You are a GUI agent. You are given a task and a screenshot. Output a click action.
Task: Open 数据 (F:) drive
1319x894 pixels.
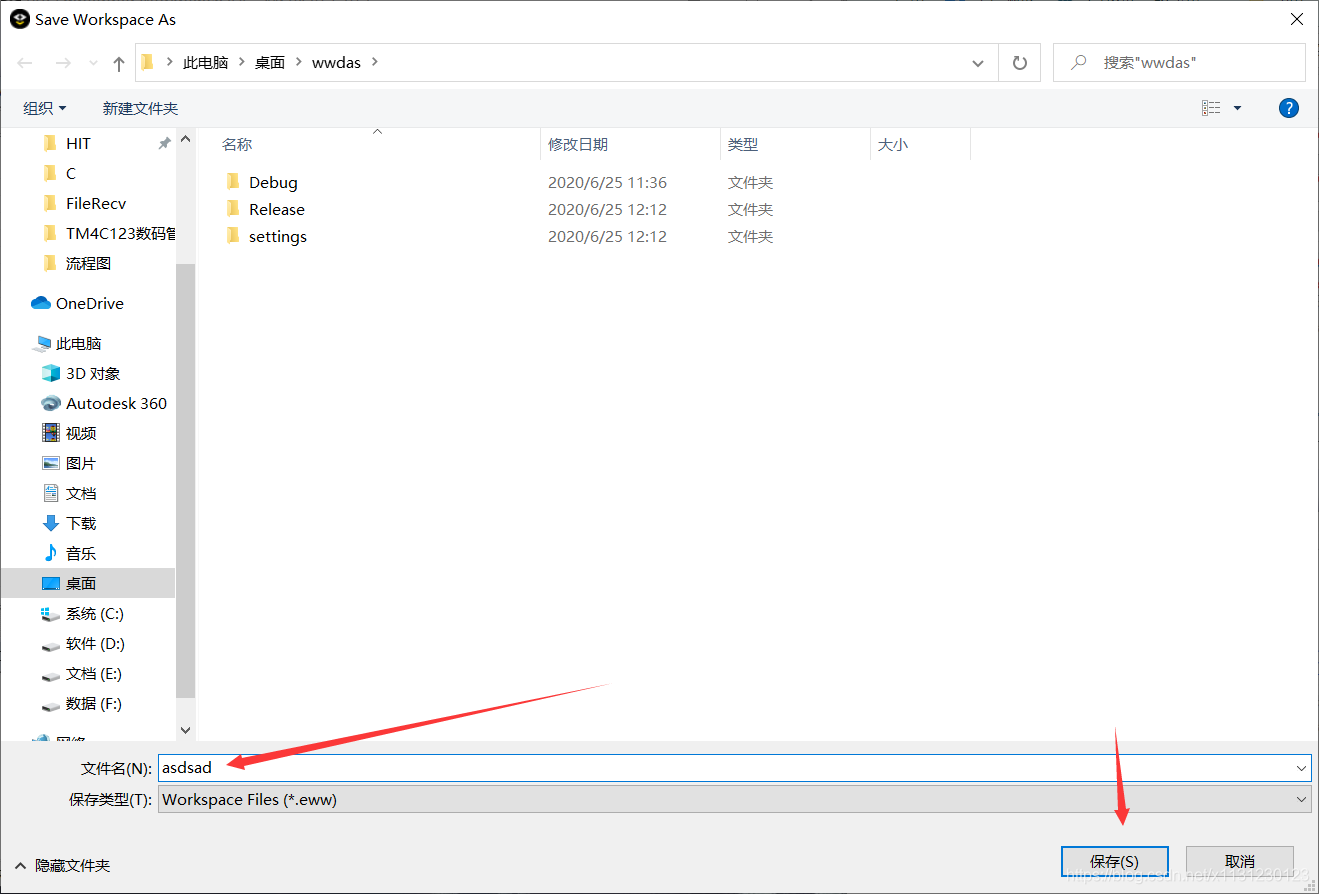coord(94,703)
